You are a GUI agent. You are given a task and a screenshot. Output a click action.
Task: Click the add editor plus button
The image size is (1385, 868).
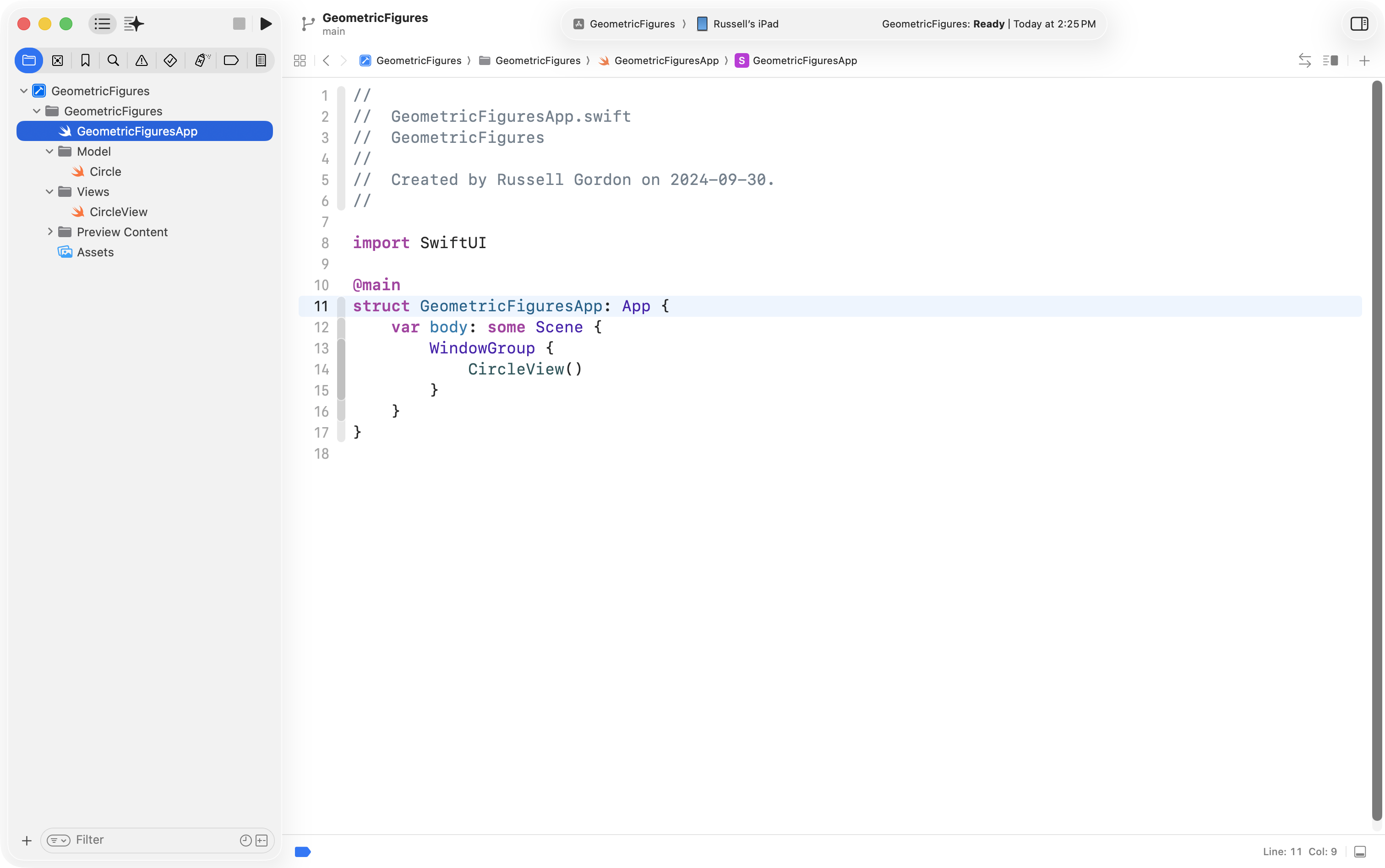1364,60
